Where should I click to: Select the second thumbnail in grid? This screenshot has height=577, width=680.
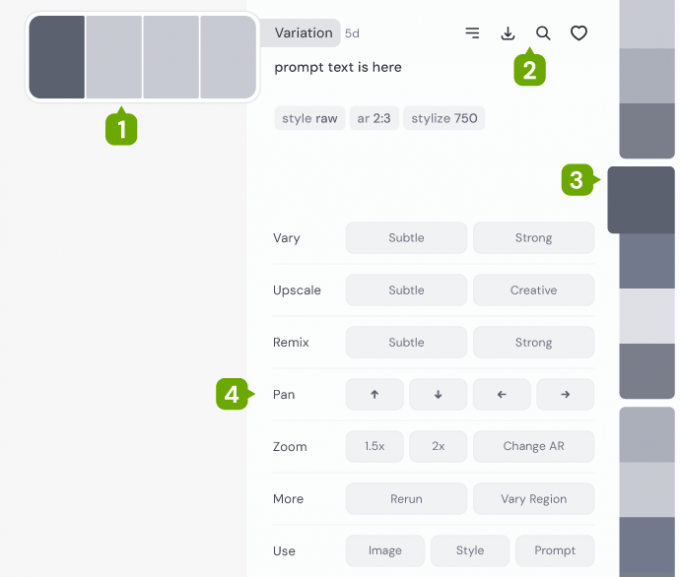click(x=114, y=57)
